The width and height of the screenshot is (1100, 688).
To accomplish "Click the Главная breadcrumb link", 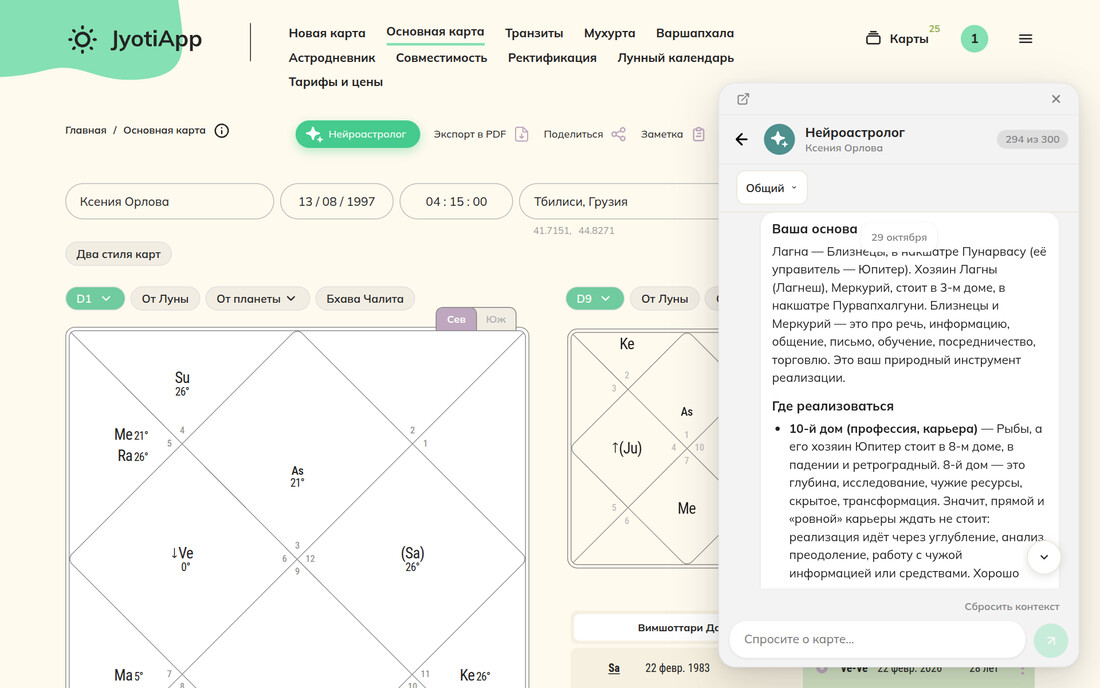I will (x=86, y=130).
